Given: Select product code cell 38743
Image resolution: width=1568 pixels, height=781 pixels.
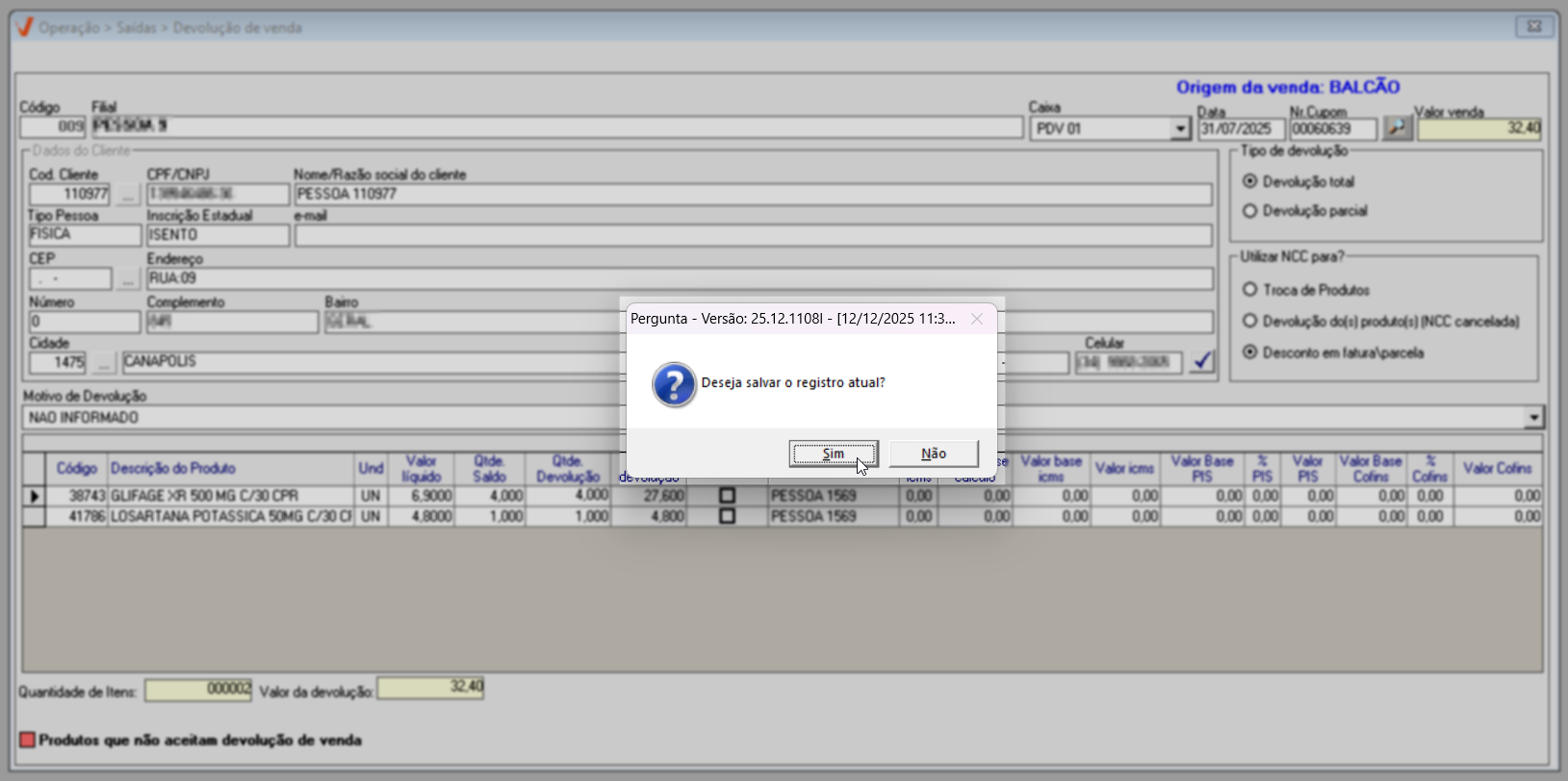Looking at the screenshot, I should pos(77,496).
